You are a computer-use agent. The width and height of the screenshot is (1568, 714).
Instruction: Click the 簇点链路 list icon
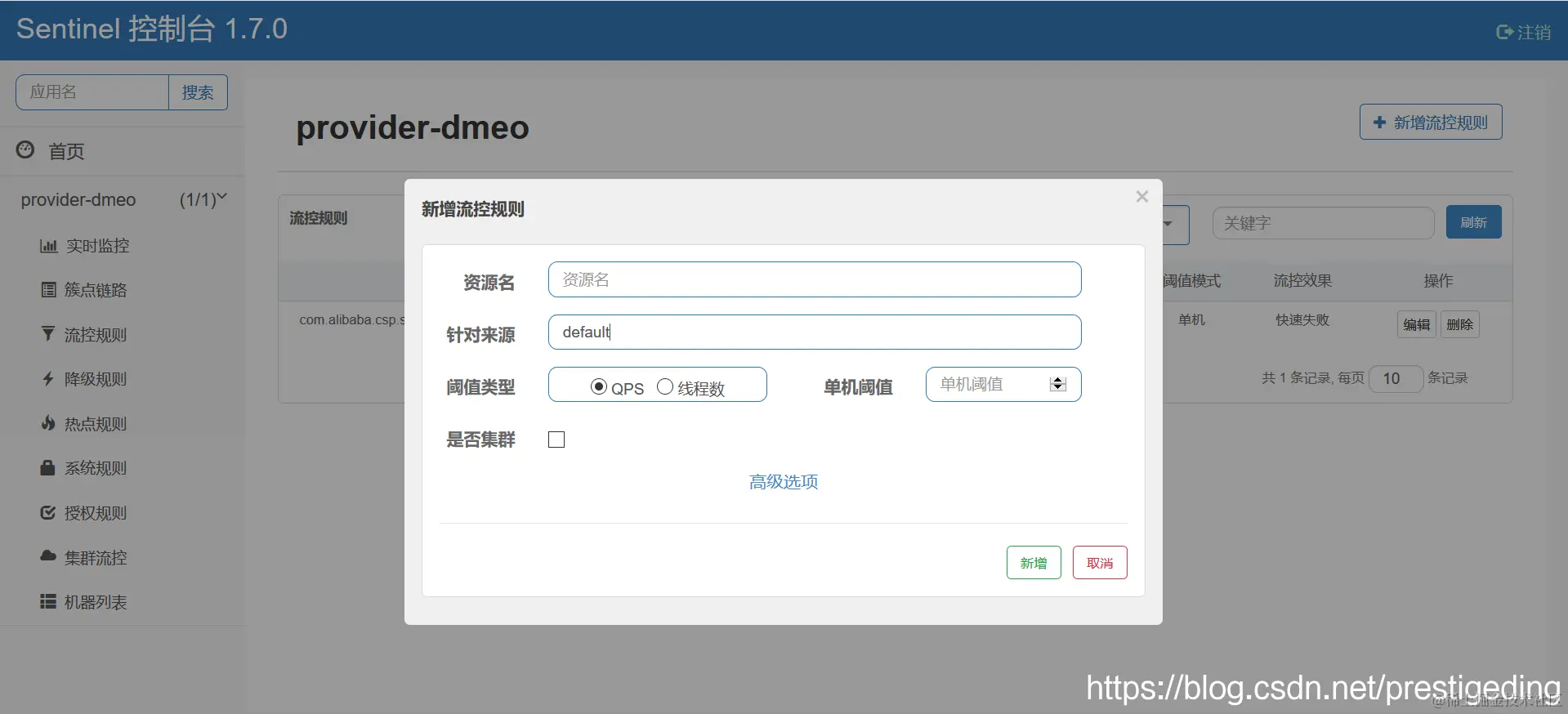point(49,290)
